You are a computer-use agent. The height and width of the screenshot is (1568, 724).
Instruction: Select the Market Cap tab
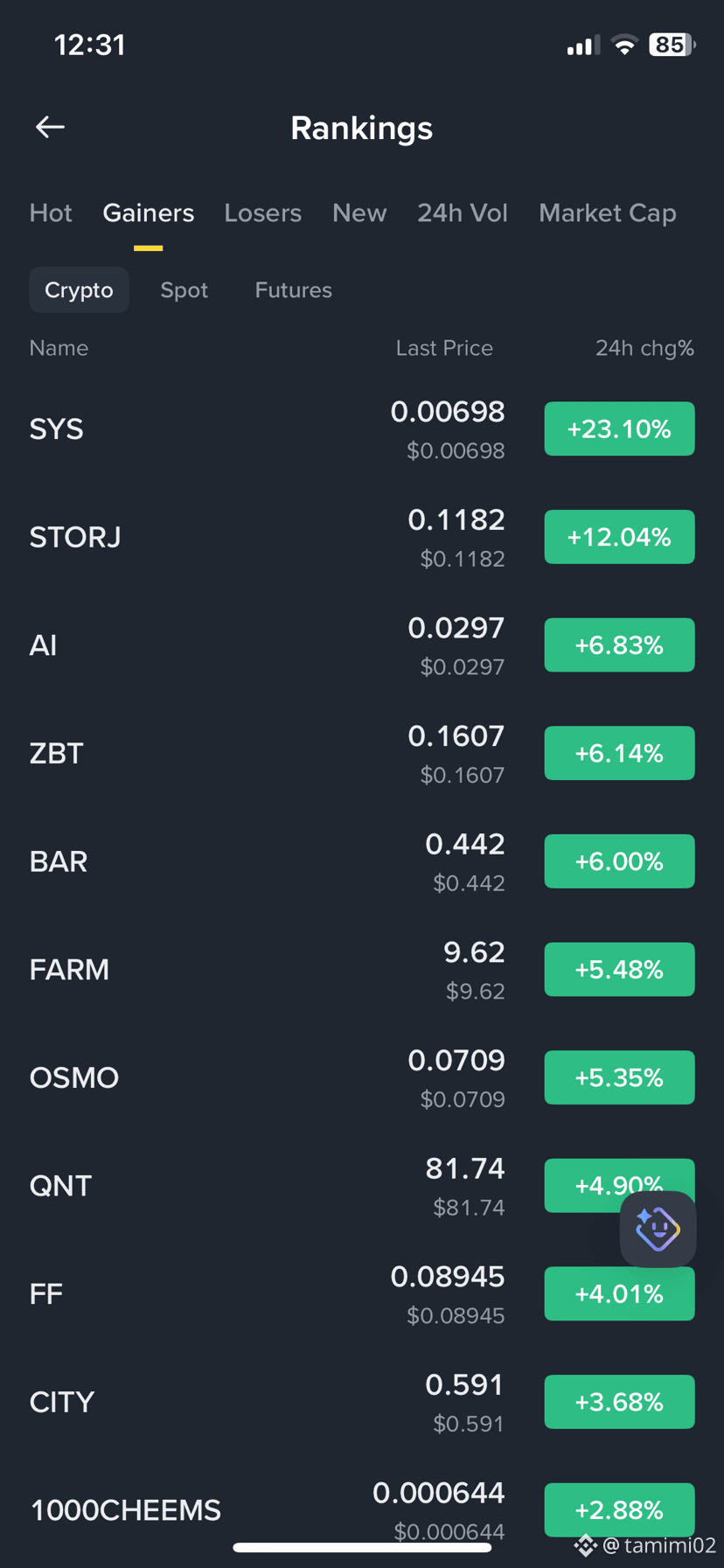coord(608,213)
